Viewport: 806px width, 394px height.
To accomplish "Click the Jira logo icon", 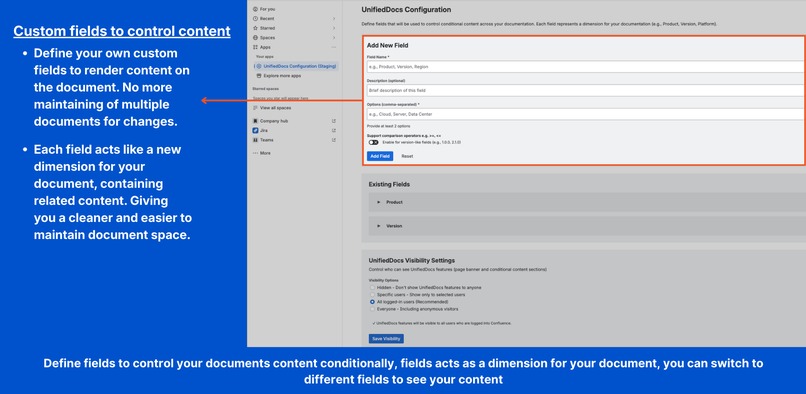I will coord(255,131).
